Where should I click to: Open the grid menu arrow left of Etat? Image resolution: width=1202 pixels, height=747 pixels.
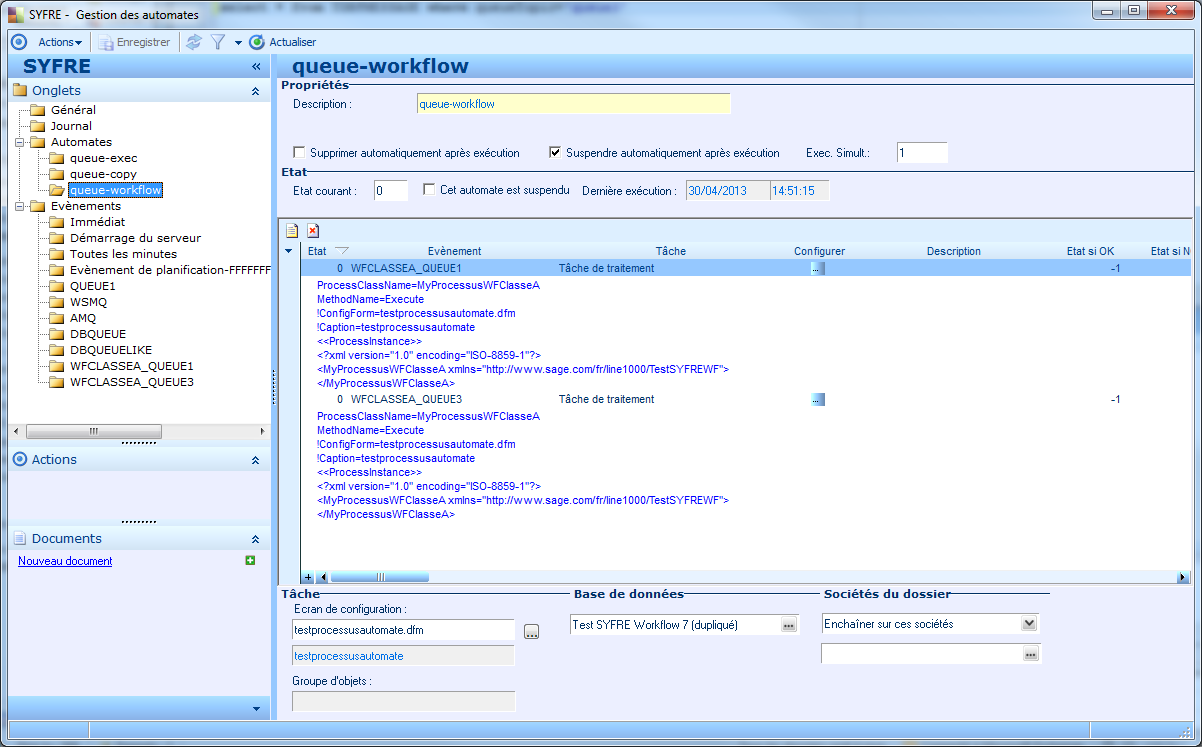pos(290,251)
